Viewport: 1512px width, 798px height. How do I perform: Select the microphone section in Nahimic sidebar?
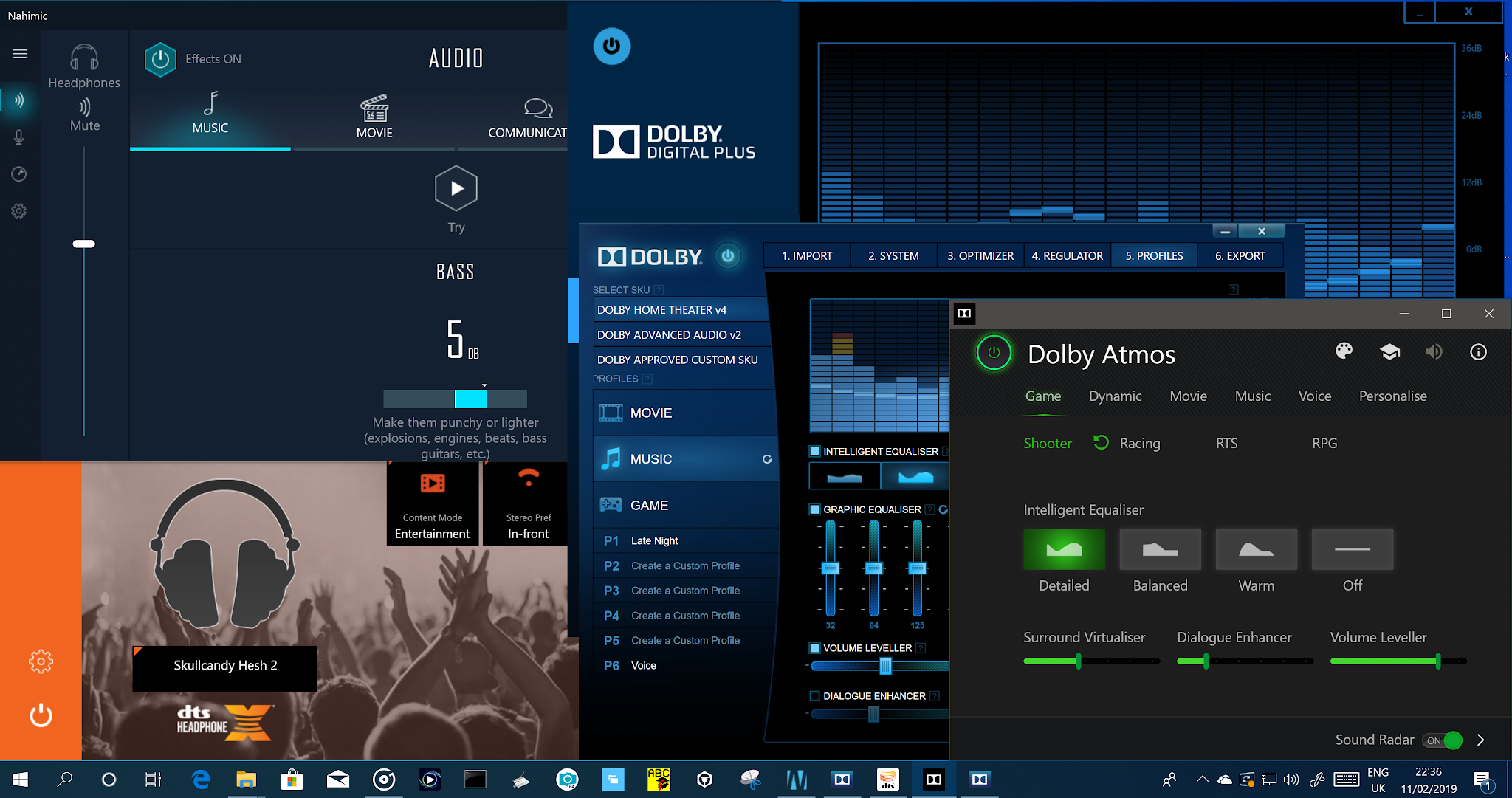point(19,137)
